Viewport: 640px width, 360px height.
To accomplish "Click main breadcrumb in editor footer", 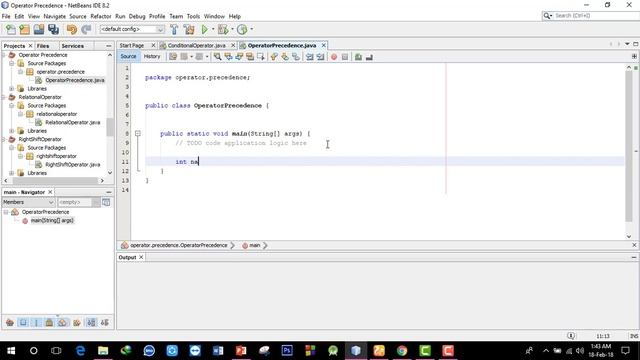I will [255, 245].
